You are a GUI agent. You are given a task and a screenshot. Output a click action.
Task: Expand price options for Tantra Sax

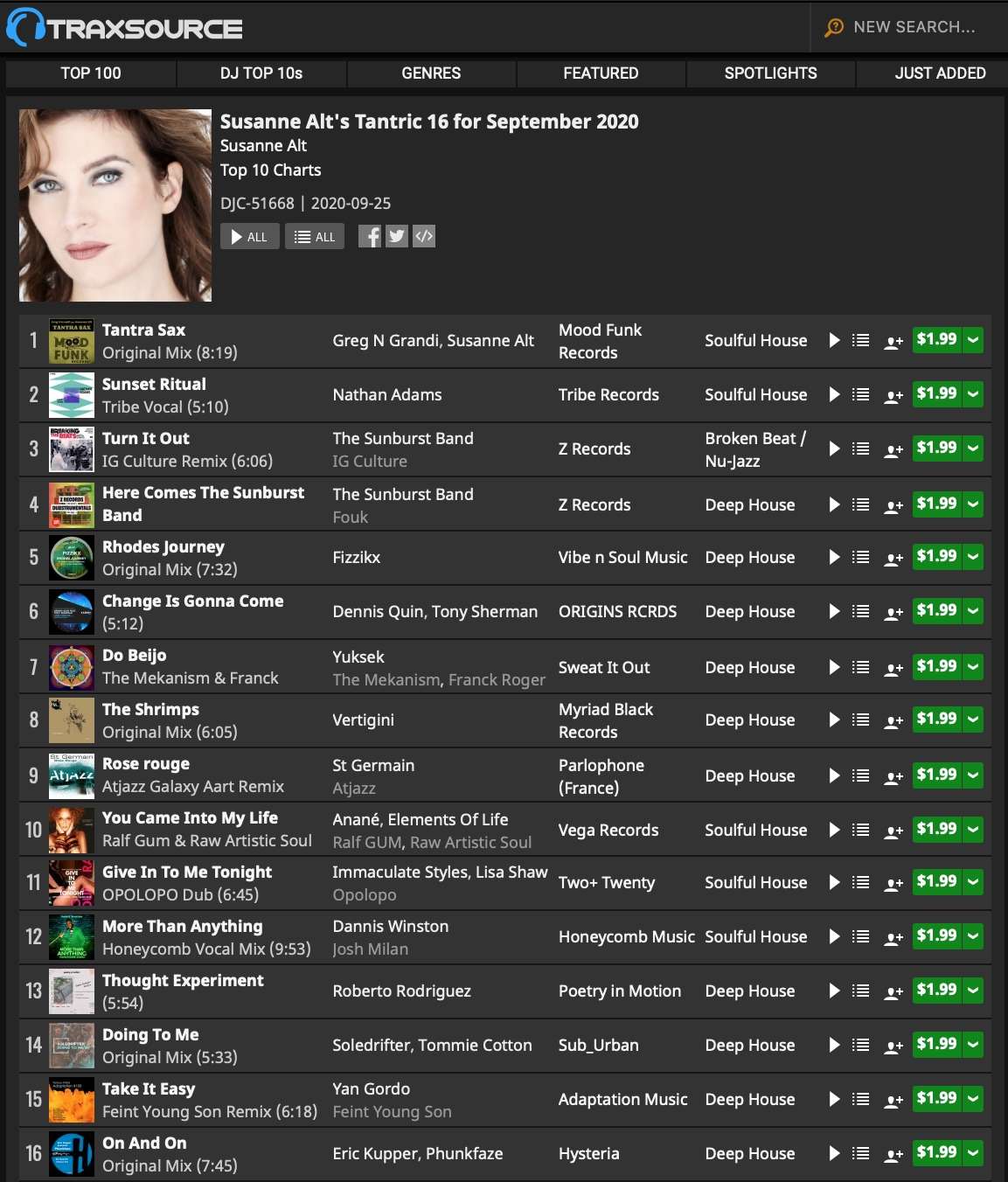tap(973, 340)
